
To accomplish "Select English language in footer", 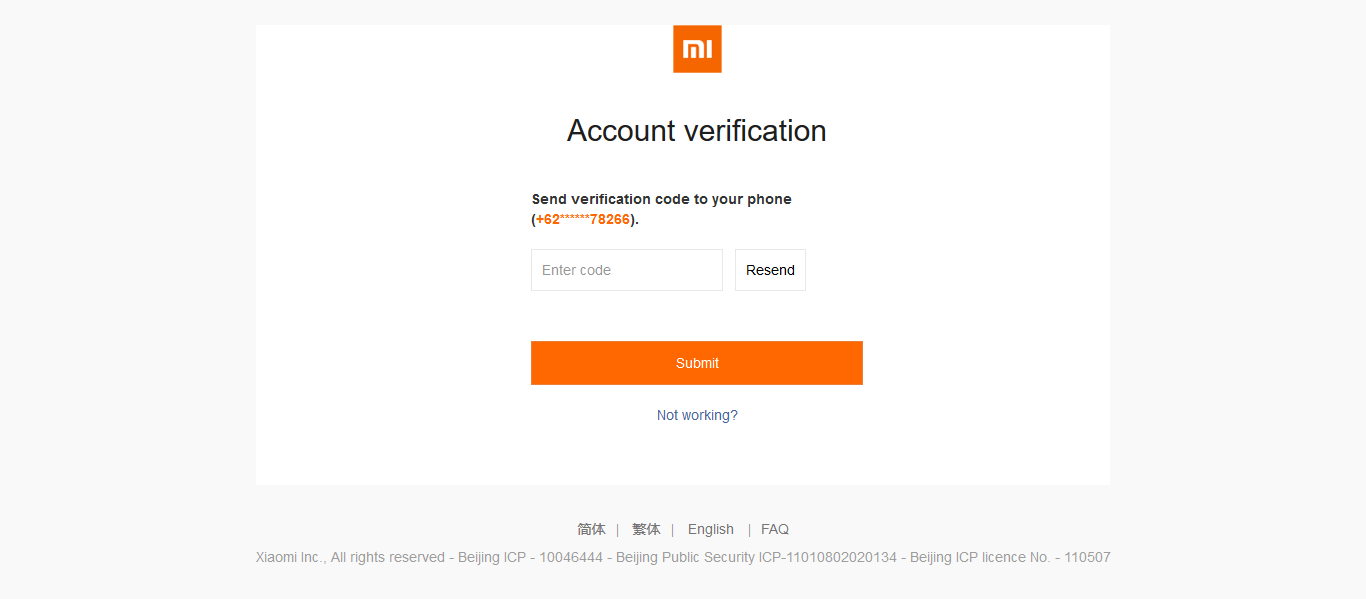I will tap(711, 529).
